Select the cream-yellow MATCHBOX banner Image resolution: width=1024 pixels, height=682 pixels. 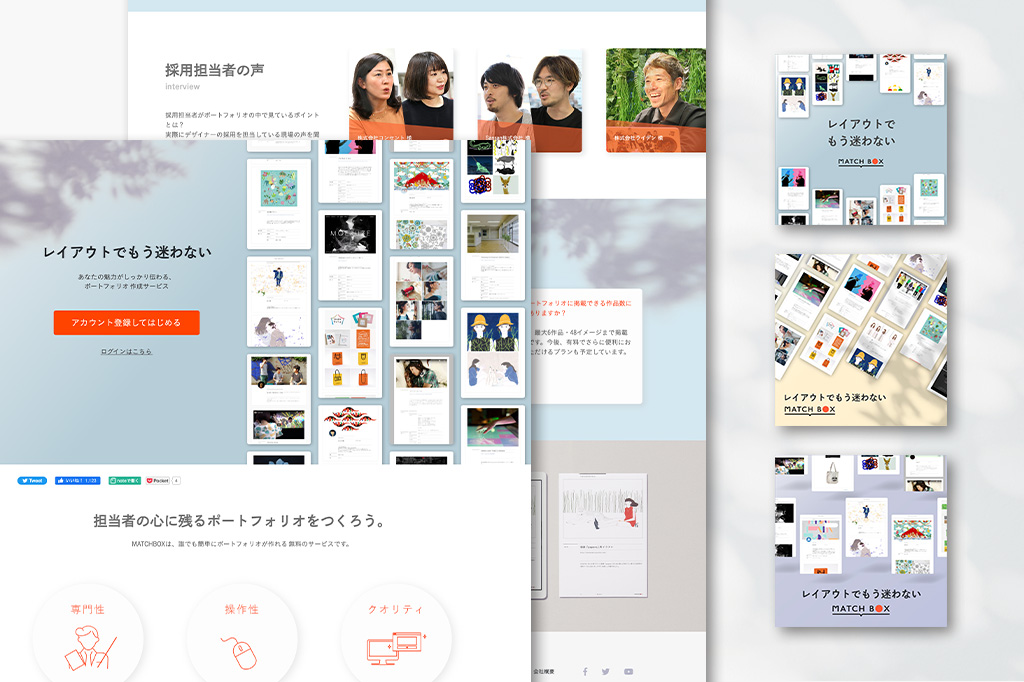coord(860,339)
